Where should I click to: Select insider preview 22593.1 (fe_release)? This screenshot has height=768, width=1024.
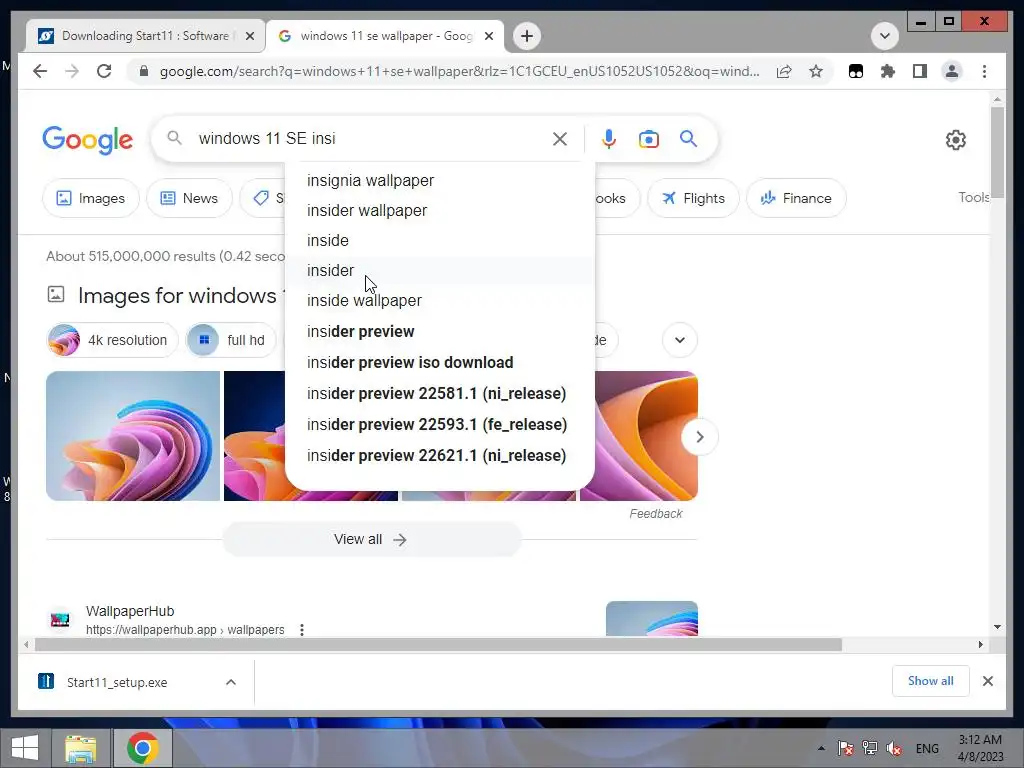pyautogui.click(x=440, y=424)
